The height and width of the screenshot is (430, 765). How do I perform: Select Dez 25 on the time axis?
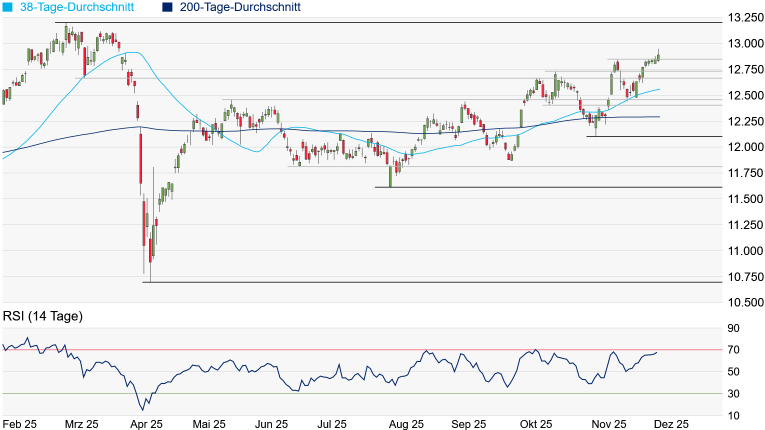coord(670,423)
